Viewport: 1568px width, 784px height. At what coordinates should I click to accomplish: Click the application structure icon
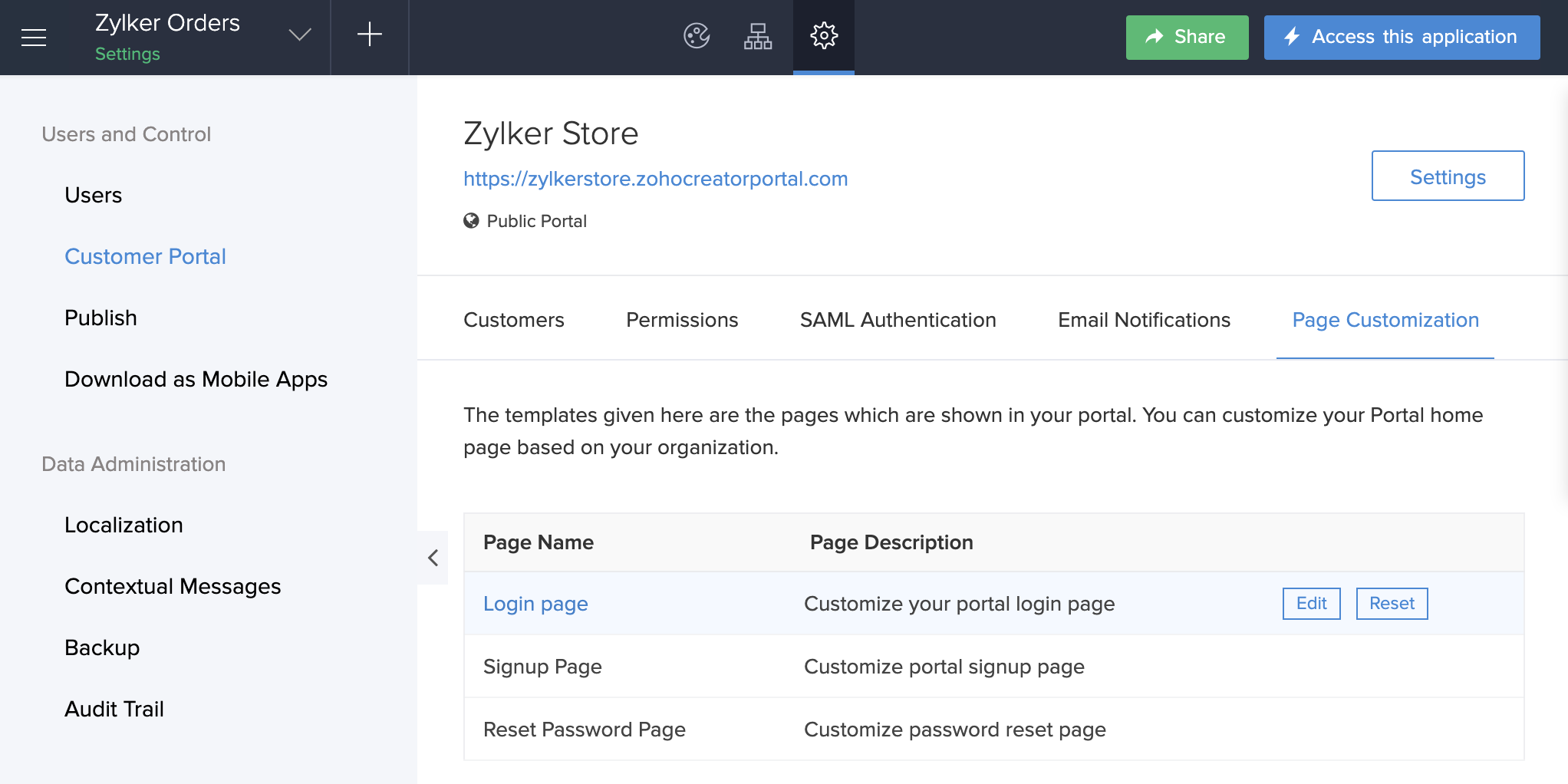tap(758, 35)
